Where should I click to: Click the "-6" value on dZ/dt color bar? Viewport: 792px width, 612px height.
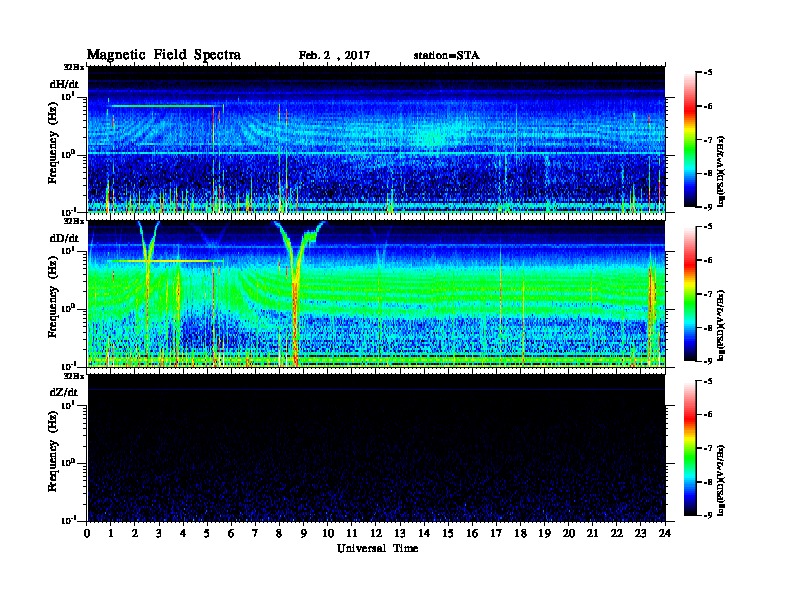click(x=708, y=415)
